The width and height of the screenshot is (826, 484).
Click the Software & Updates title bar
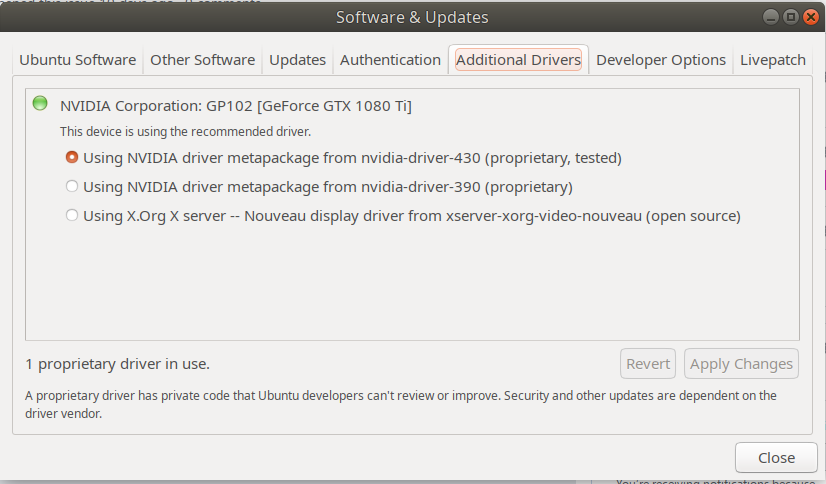pos(412,17)
